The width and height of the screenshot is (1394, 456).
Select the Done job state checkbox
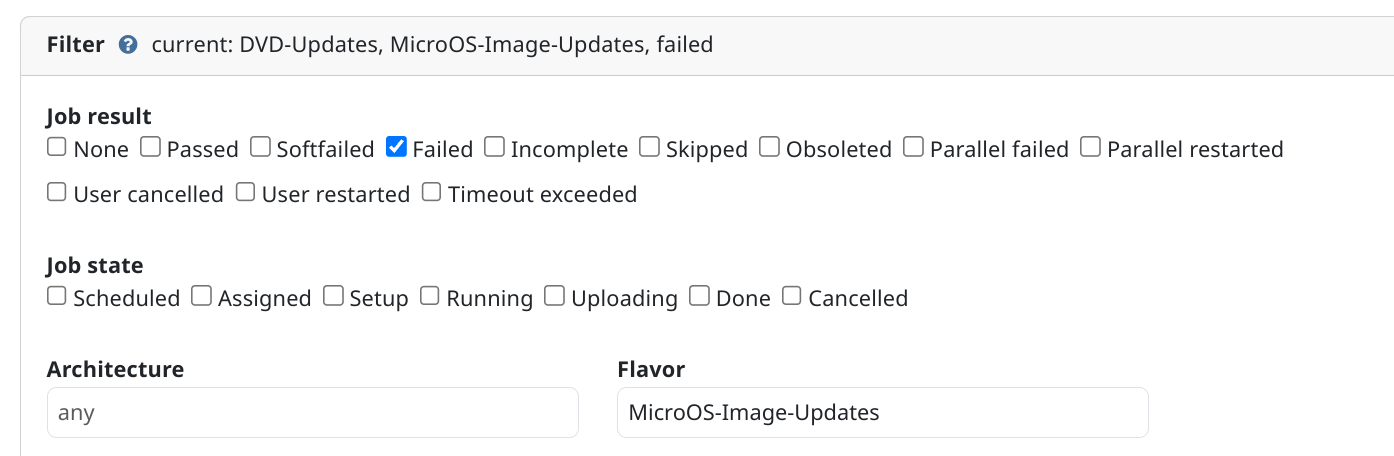click(700, 297)
